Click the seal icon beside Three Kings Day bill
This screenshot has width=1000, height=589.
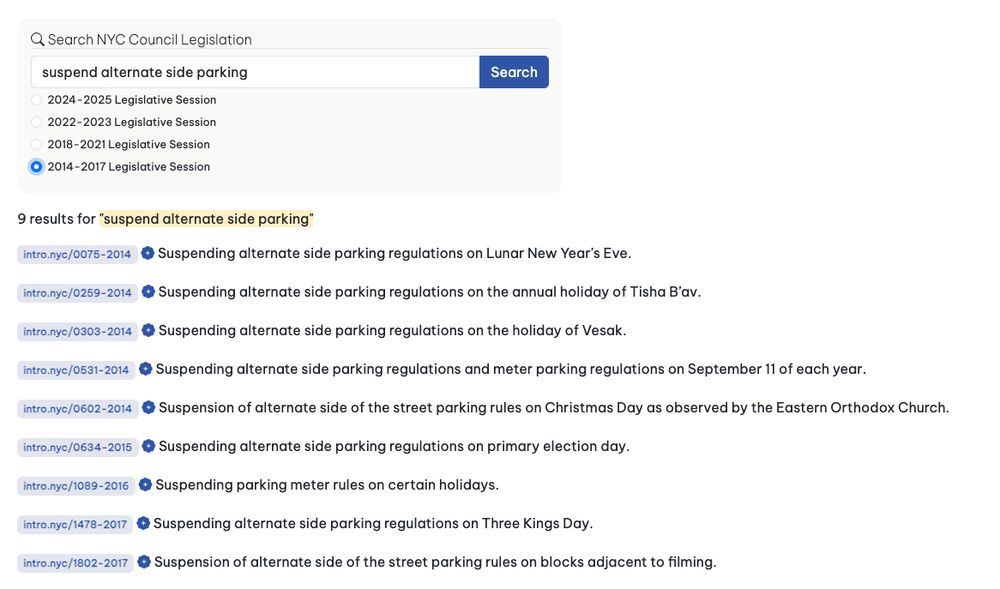click(143, 523)
